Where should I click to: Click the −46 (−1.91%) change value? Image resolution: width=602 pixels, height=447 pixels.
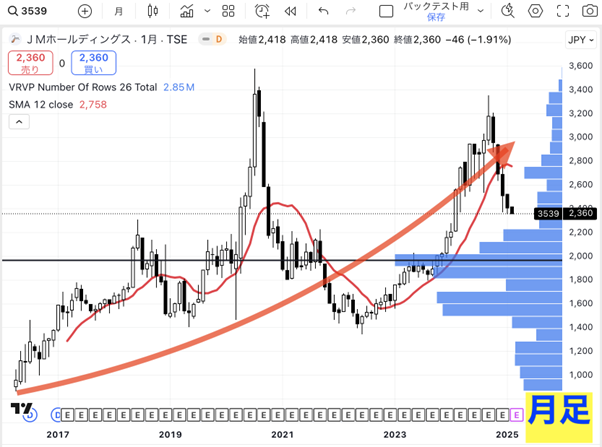478,40
